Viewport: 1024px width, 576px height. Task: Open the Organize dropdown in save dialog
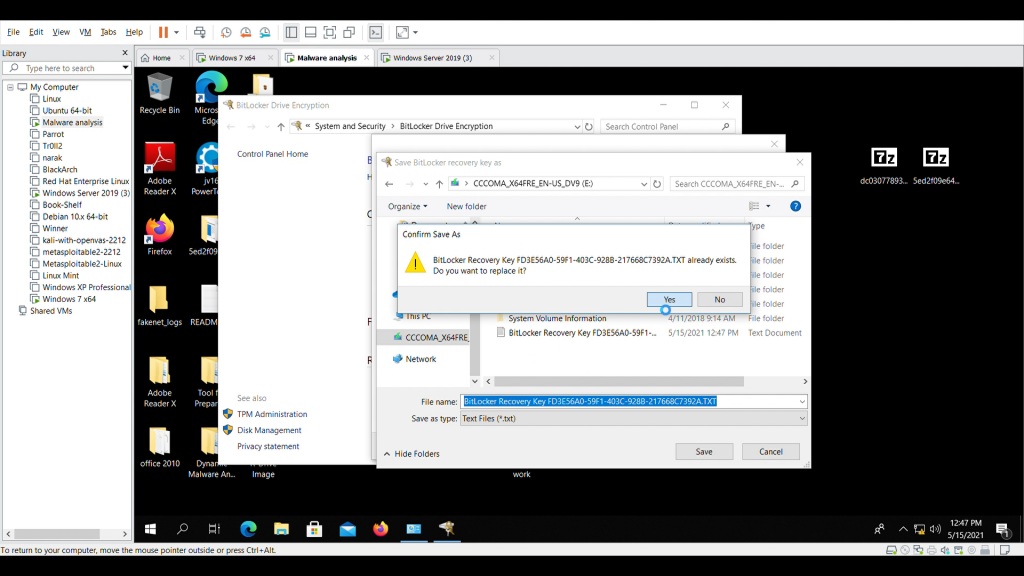point(408,206)
